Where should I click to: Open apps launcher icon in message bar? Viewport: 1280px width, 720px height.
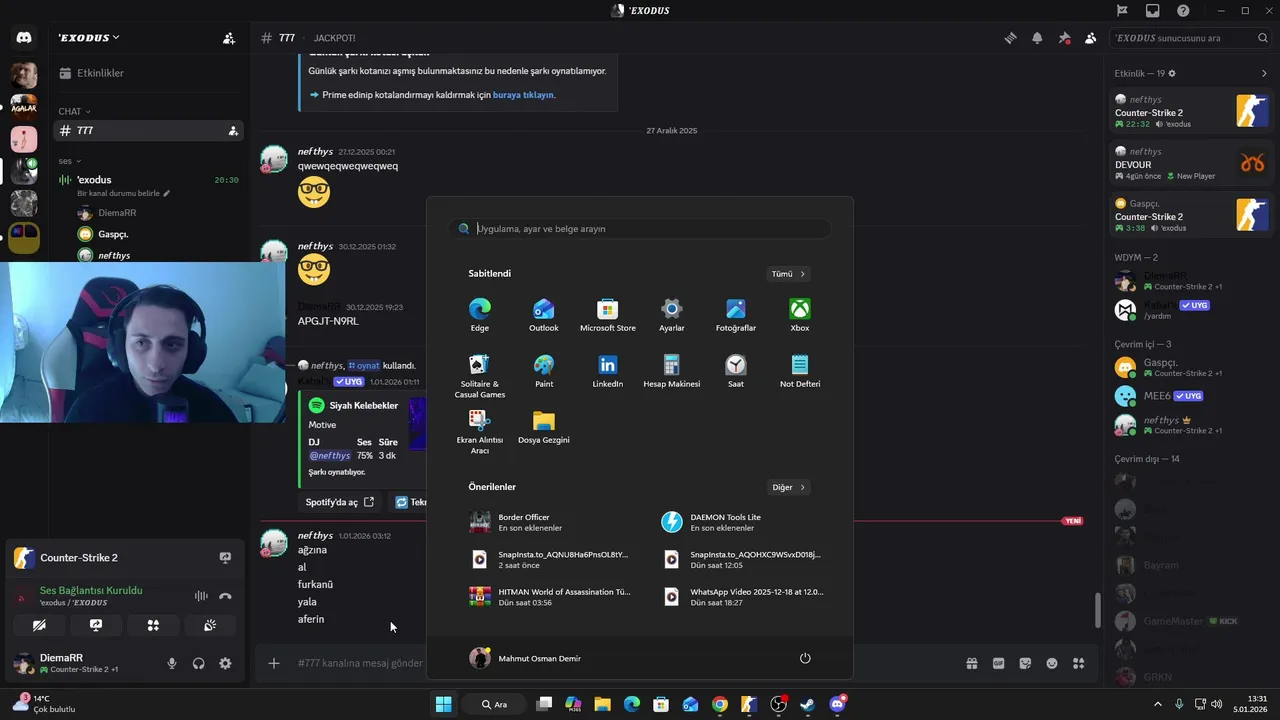pyautogui.click(x=1078, y=663)
